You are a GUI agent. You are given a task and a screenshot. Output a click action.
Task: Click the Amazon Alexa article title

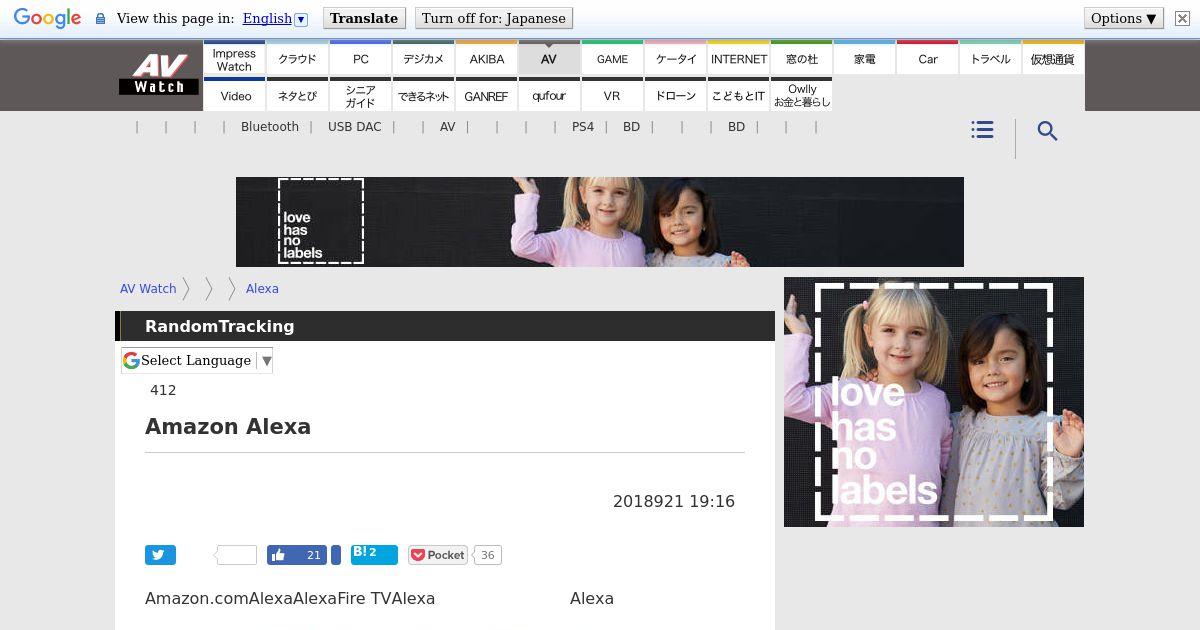click(228, 427)
